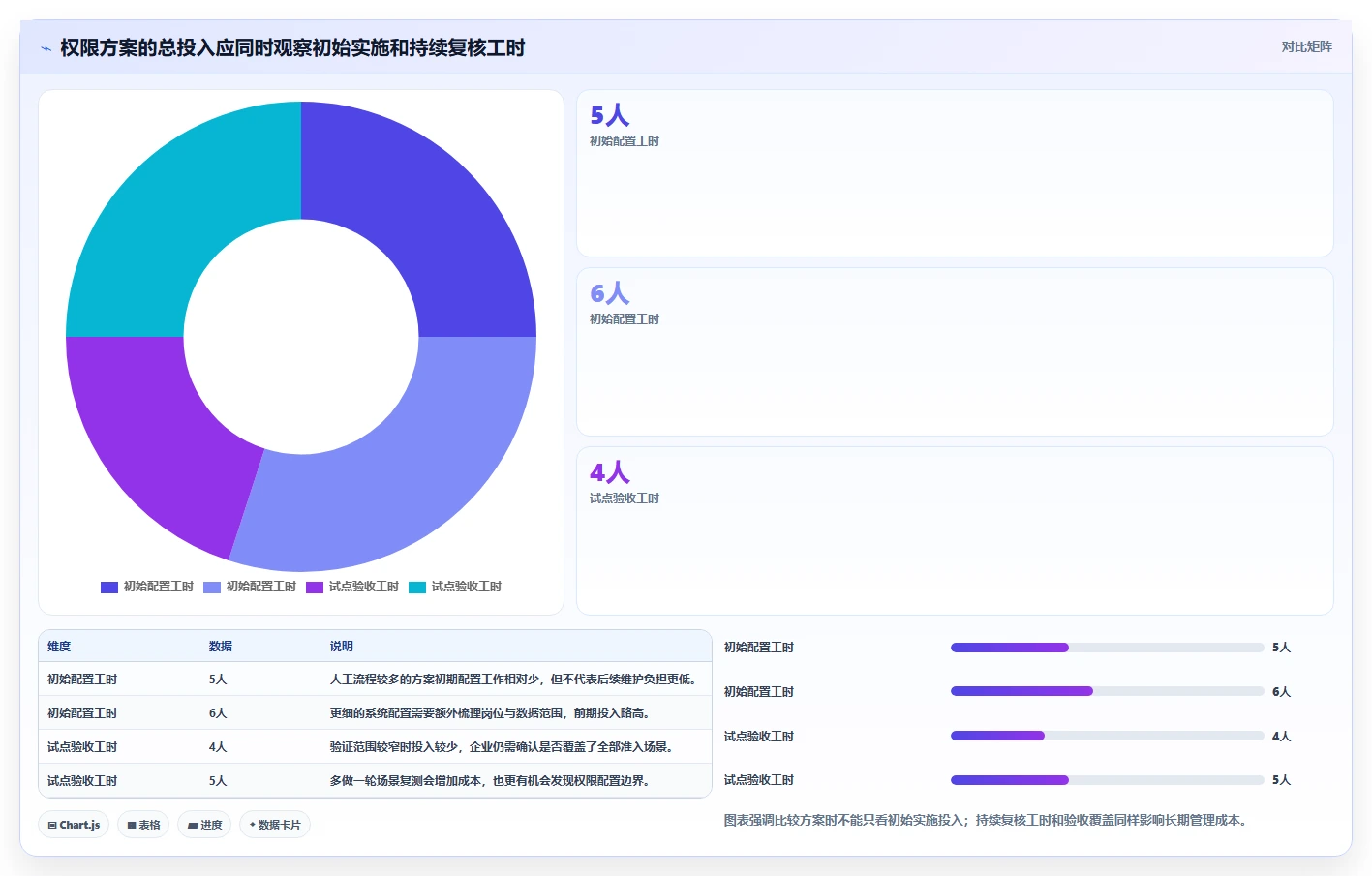The width and height of the screenshot is (1372, 876).
Task: Click the 6人 value beside the progress bar
Action: (x=1281, y=692)
